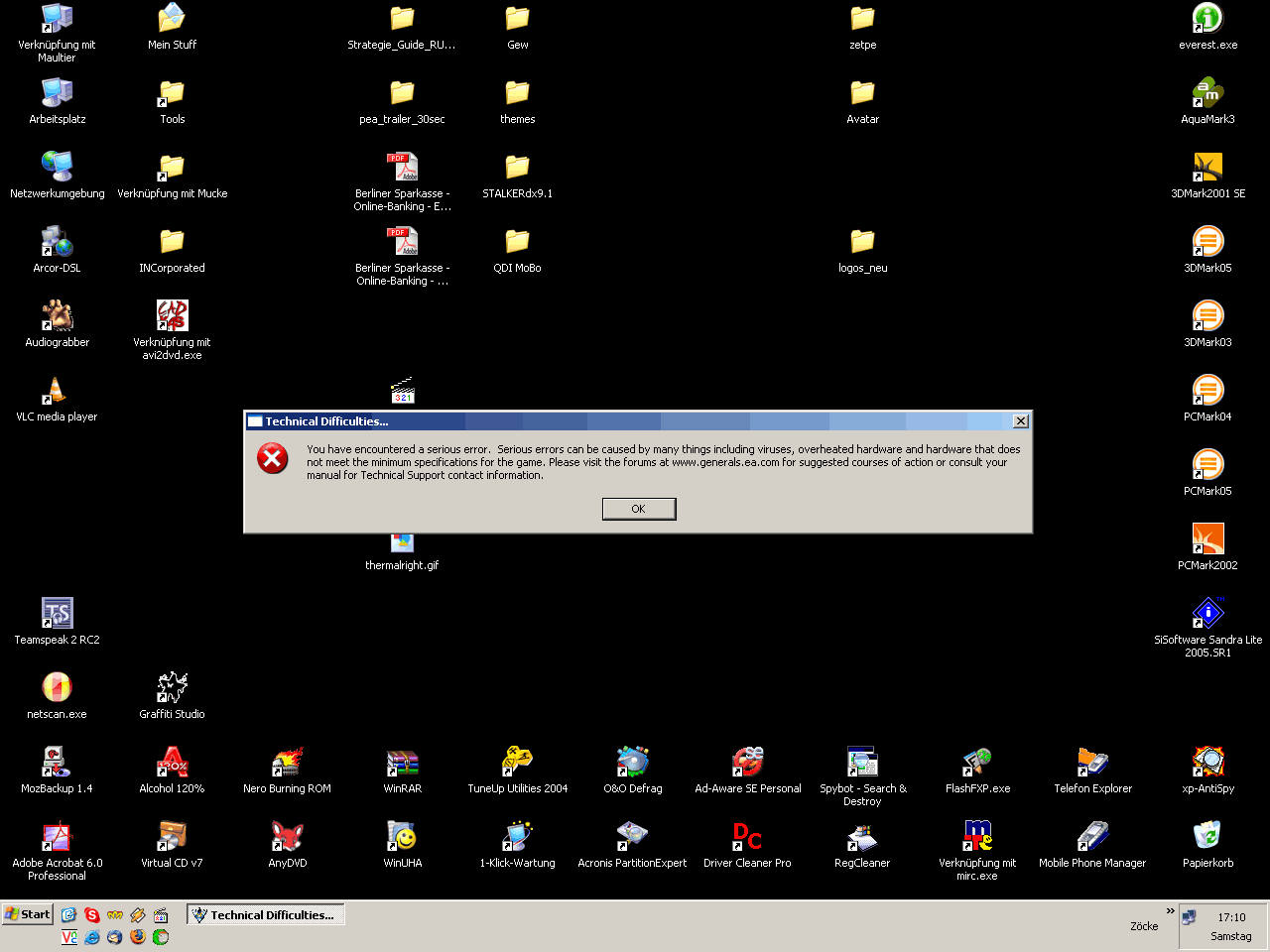The width and height of the screenshot is (1270, 952).
Task: Select the WinRAR desktop icon
Action: click(402, 771)
